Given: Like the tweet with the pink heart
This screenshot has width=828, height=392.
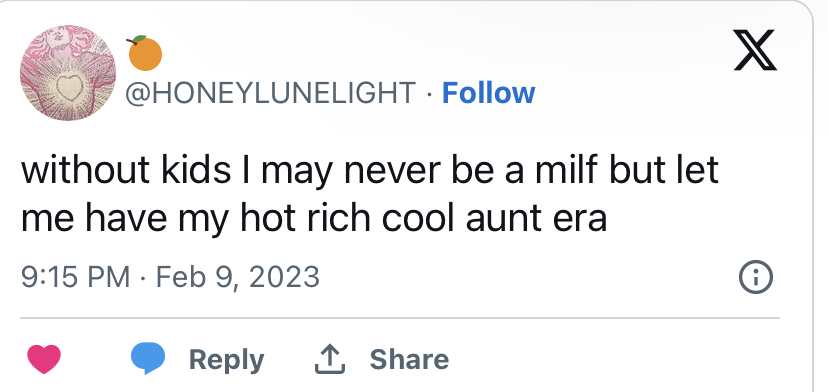Looking at the screenshot, I should coord(44,359).
